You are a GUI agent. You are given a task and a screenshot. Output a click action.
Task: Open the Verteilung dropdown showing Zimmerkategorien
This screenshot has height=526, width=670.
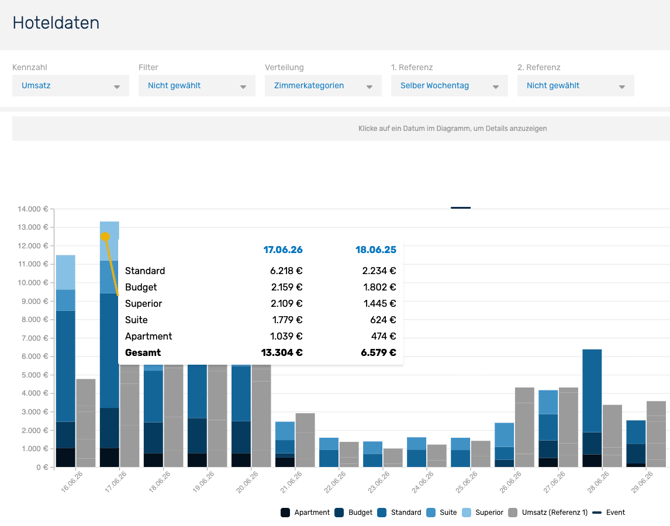tap(322, 86)
